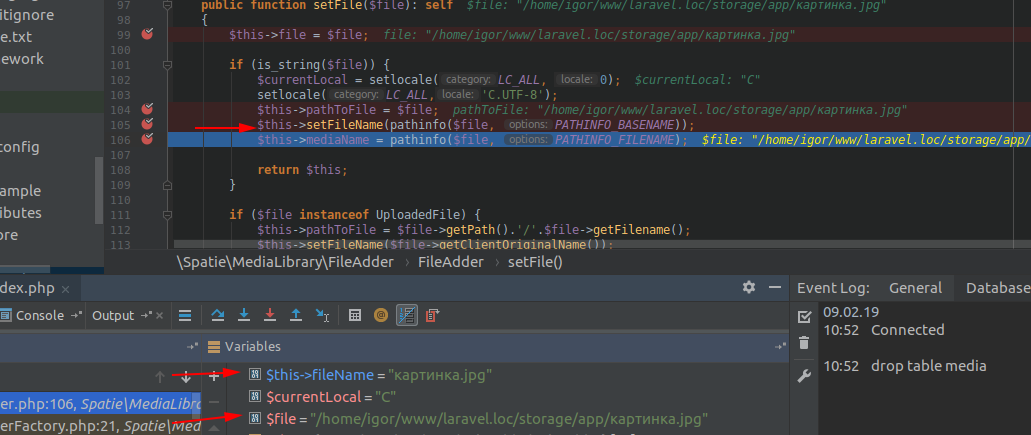This screenshot has height=435, width=1031.
Task: Close the dex.php debug session tab
Action: coord(66,289)
